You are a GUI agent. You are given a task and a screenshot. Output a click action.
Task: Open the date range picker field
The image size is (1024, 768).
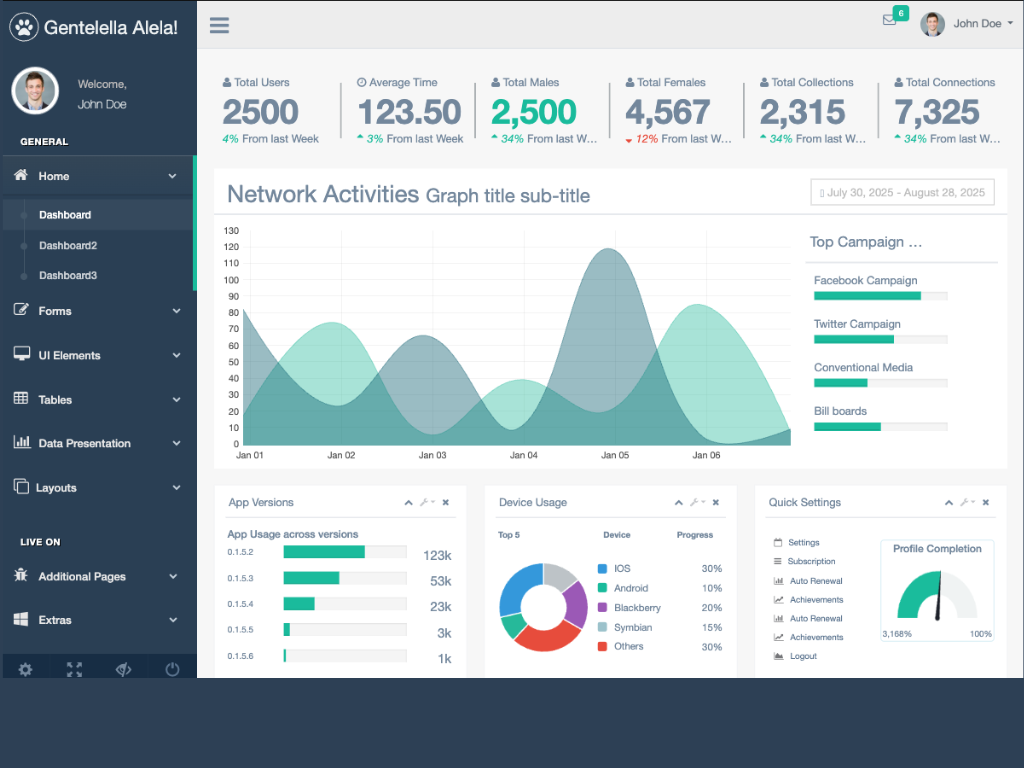point(902,192)
